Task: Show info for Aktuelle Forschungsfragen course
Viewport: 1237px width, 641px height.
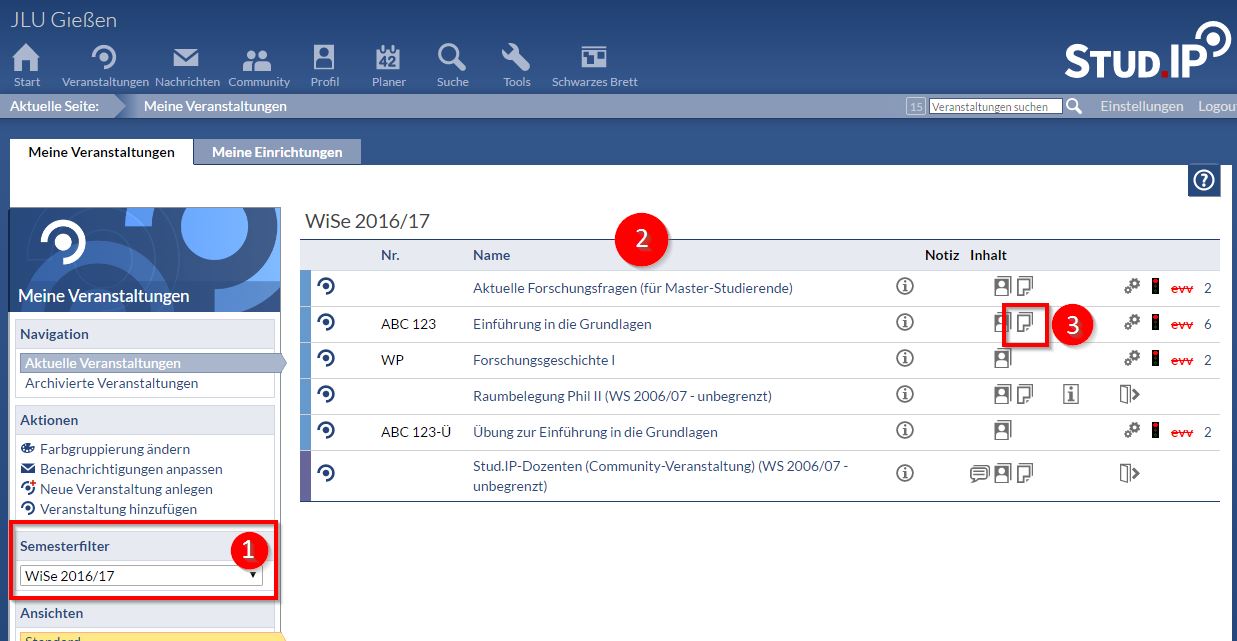Action: [x=905, y=287]
